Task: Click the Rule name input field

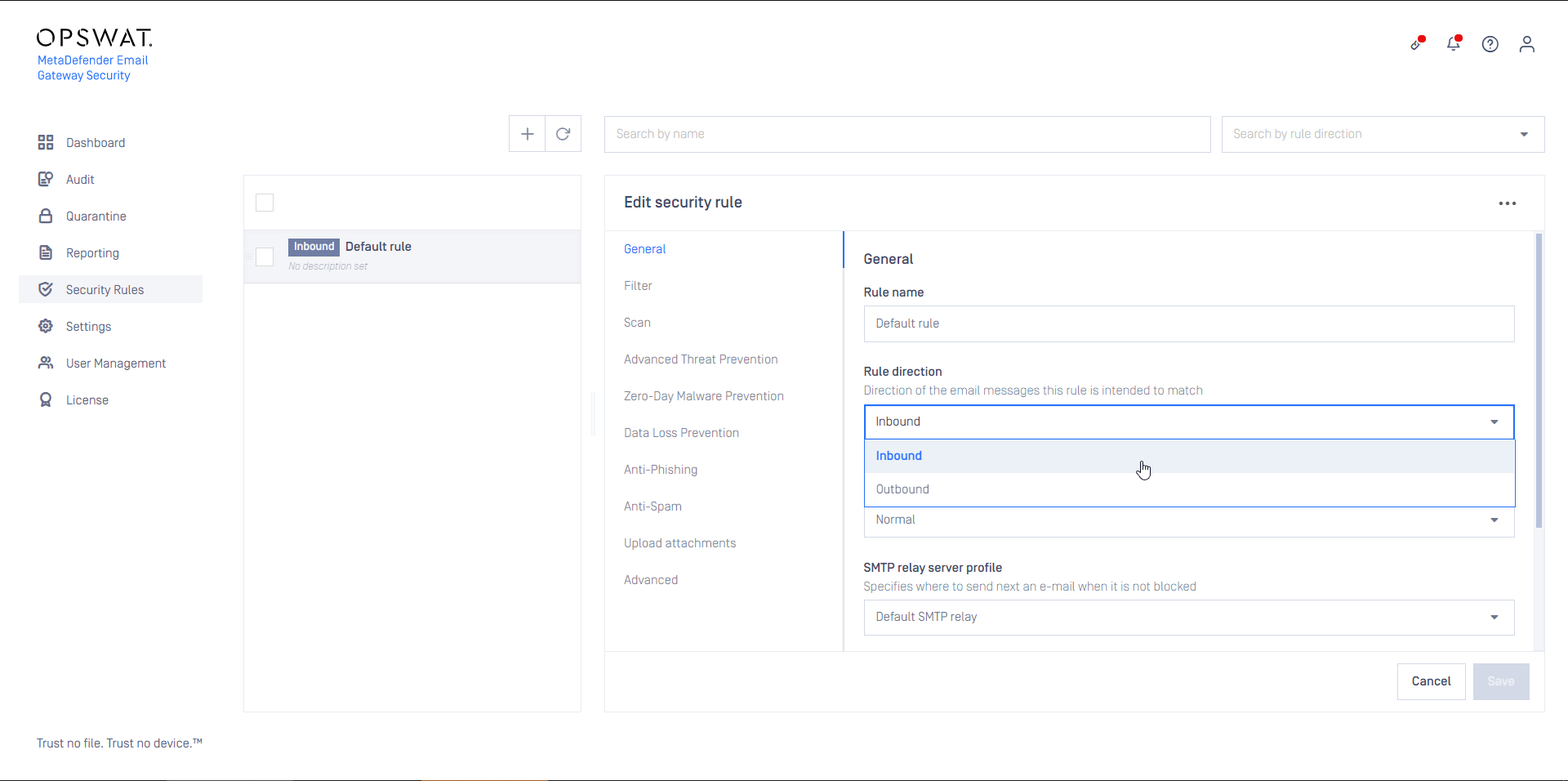Action: point(1188,324)
